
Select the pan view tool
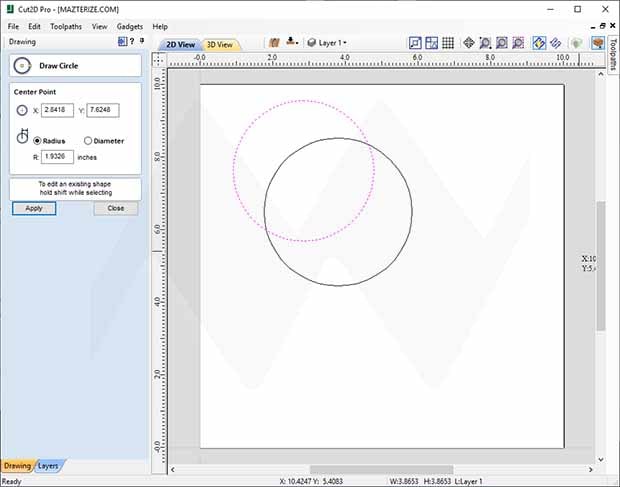point(469,43)
